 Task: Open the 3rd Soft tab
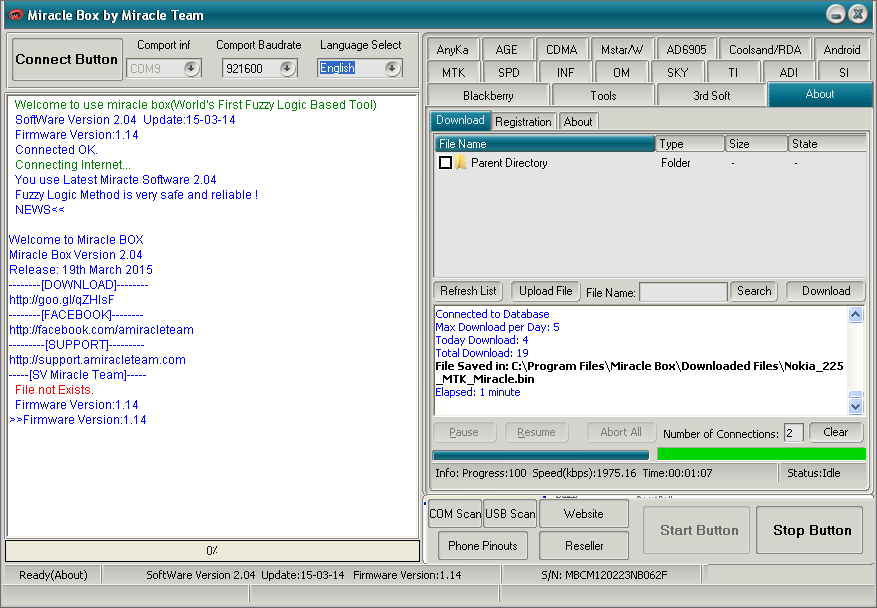click(x=711, y=96)
